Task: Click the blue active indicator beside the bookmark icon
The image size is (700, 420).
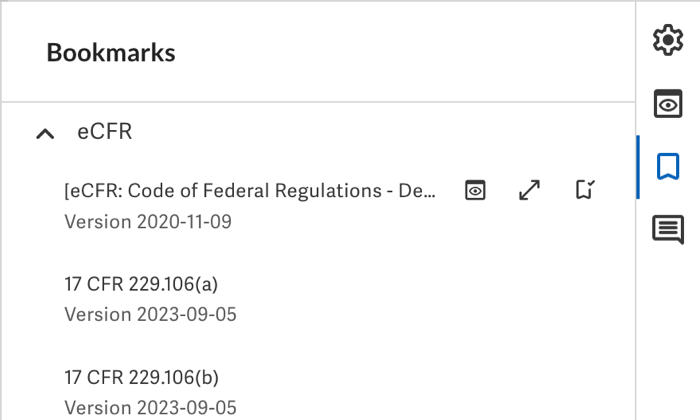Action: 638,166
